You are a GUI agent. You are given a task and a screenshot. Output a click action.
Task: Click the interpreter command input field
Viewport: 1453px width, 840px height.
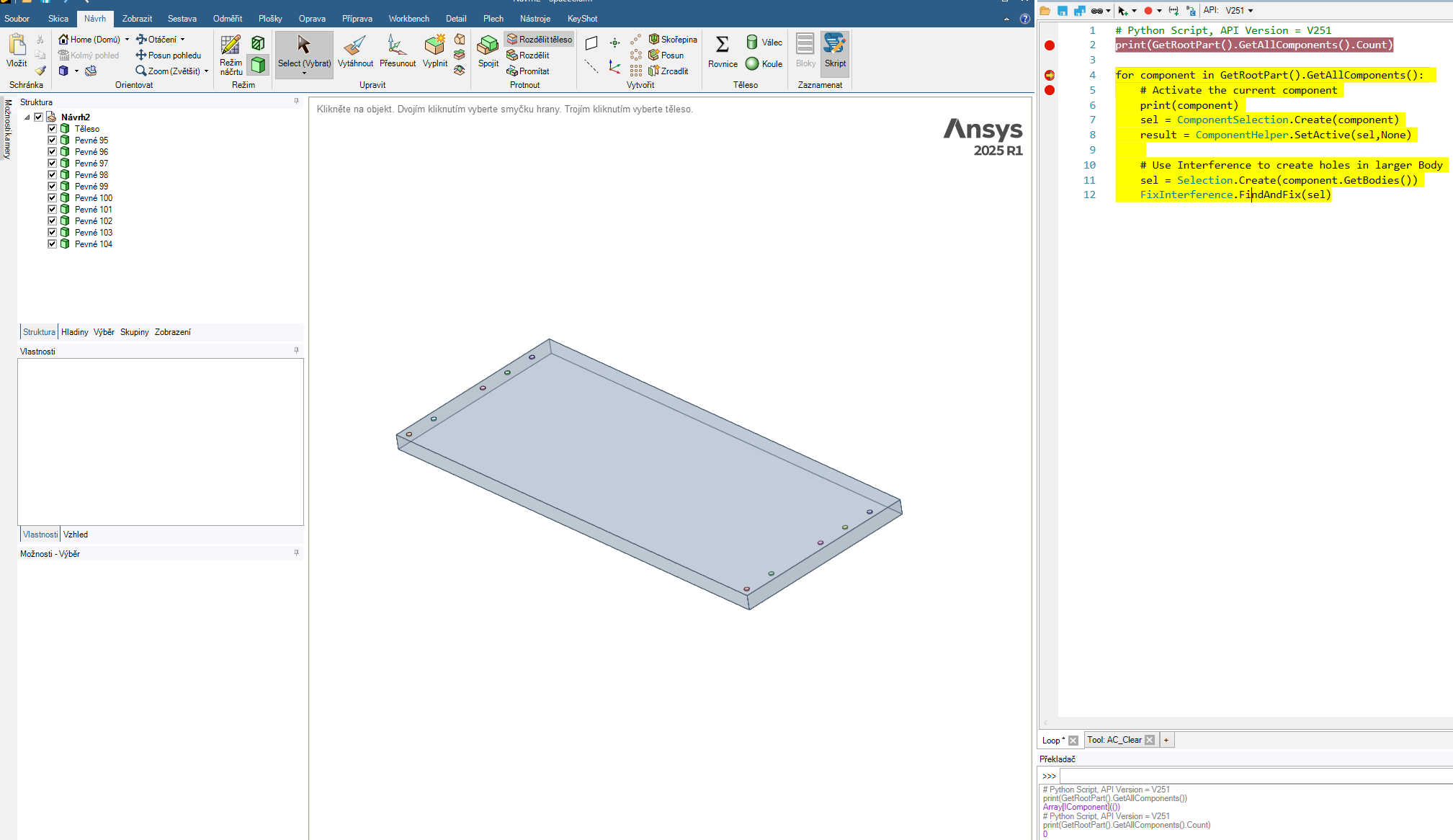point(1256,776)
